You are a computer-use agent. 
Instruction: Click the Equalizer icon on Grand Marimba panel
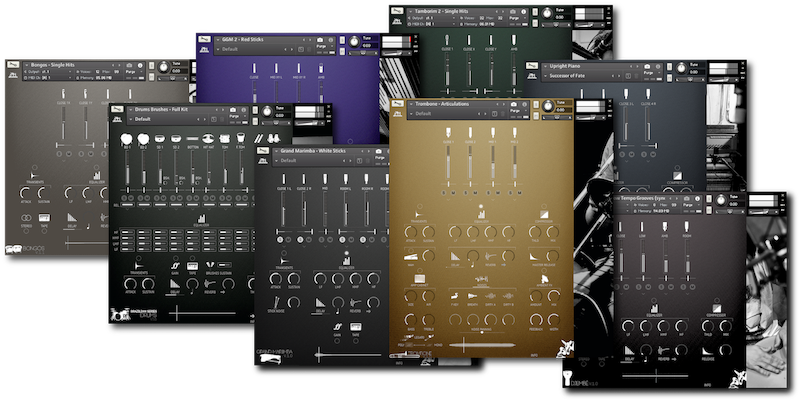[x=347, y=259]
